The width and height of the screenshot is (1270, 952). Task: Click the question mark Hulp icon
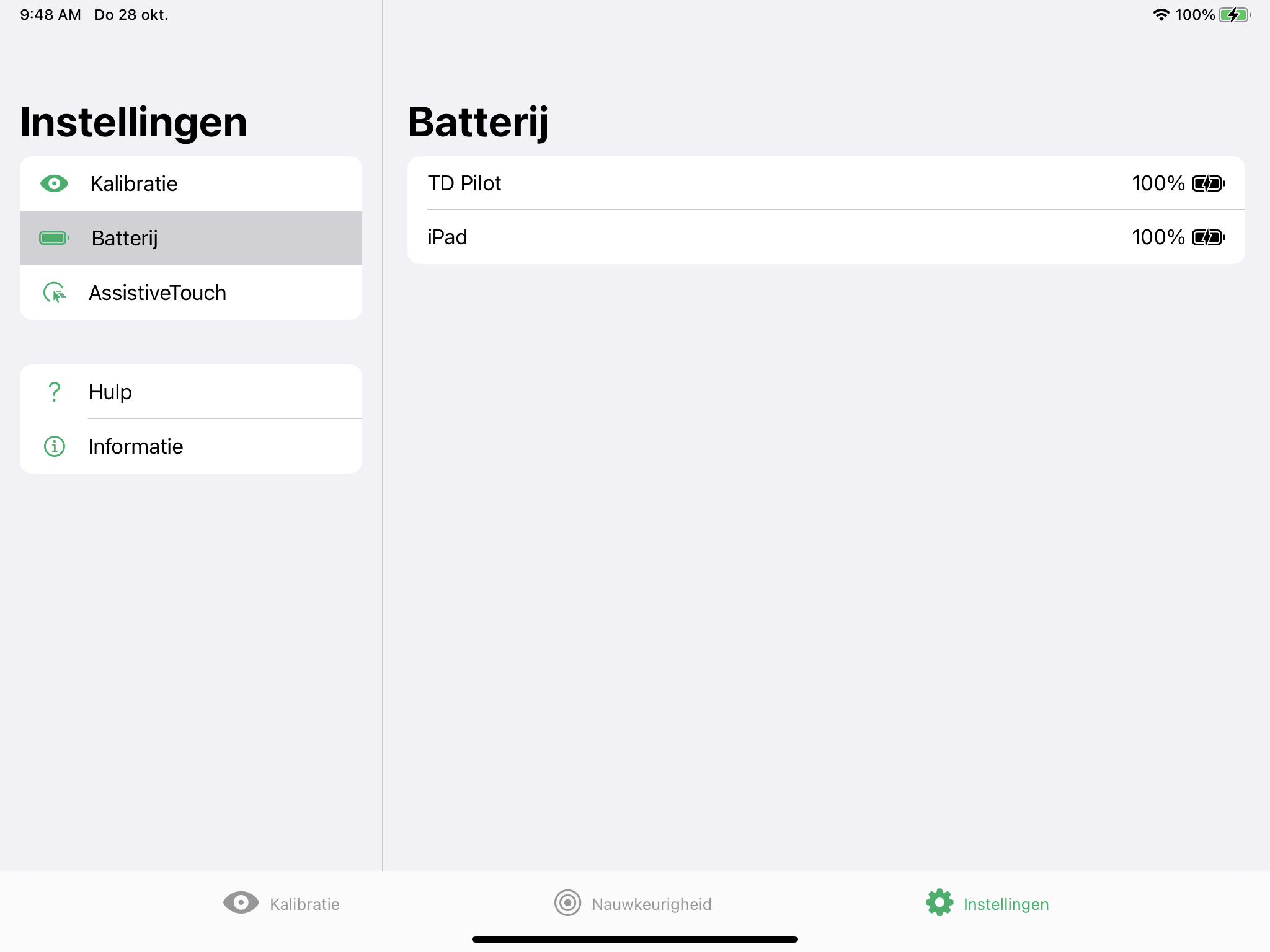tap(55, 392)
